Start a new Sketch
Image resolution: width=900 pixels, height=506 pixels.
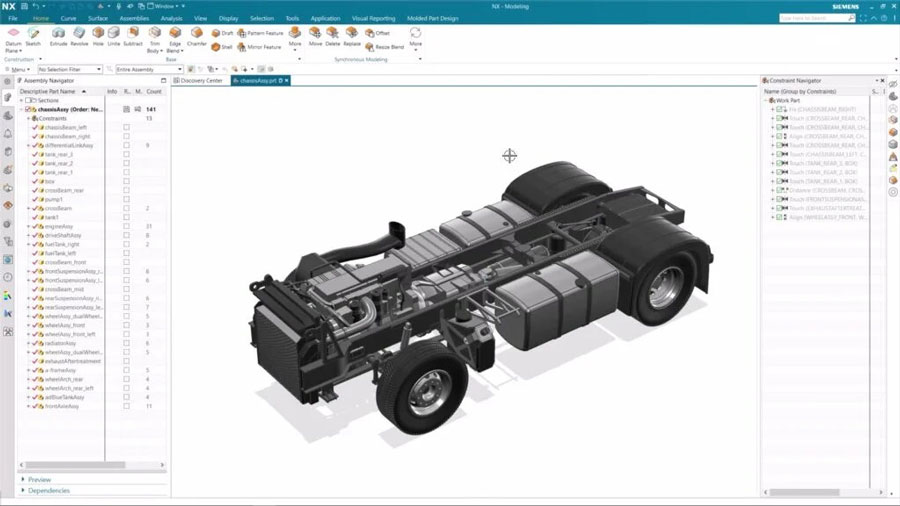click(x=33, y=34)
